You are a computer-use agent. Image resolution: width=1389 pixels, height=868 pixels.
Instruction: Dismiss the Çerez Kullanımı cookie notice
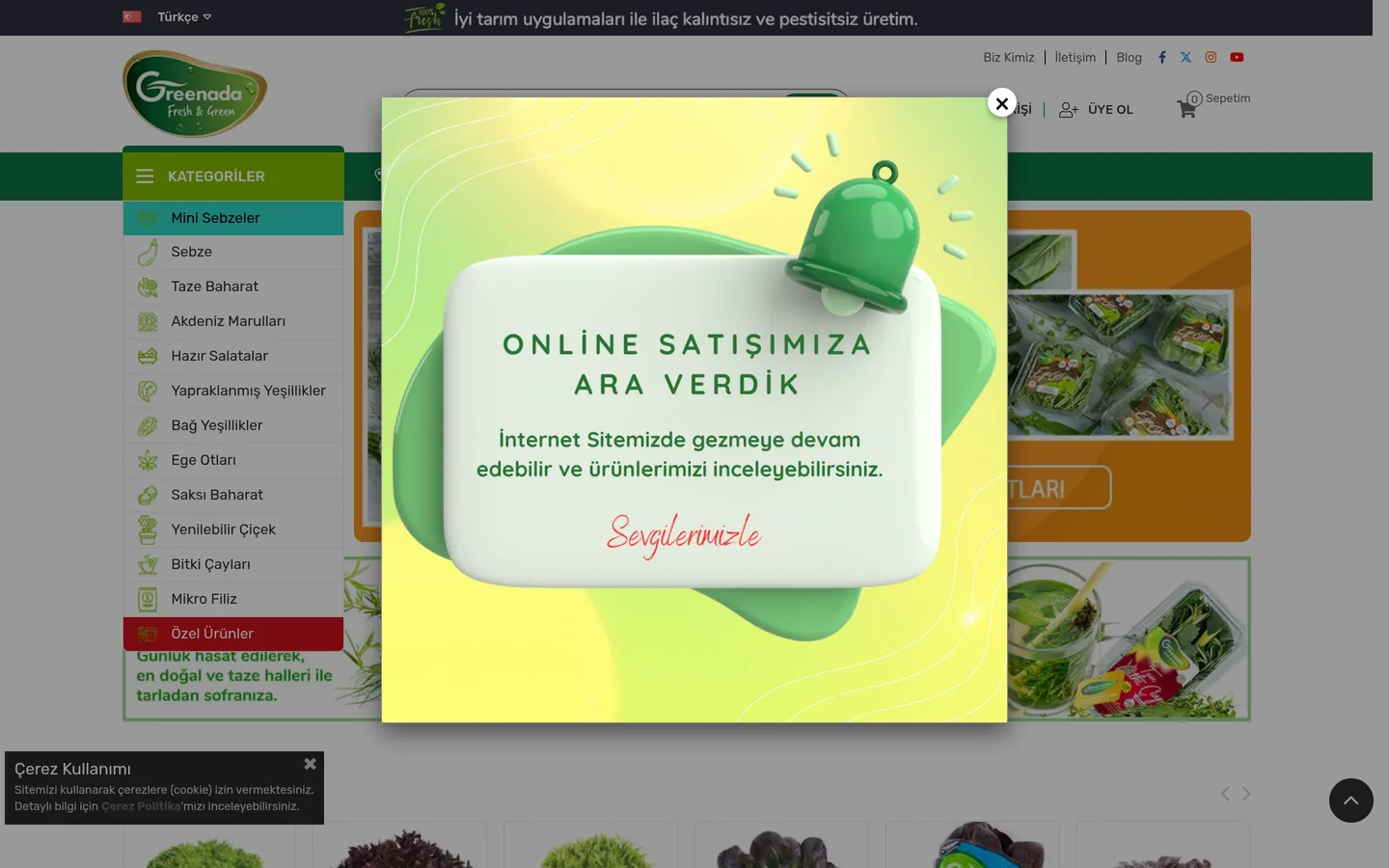(x=310, y=764)
